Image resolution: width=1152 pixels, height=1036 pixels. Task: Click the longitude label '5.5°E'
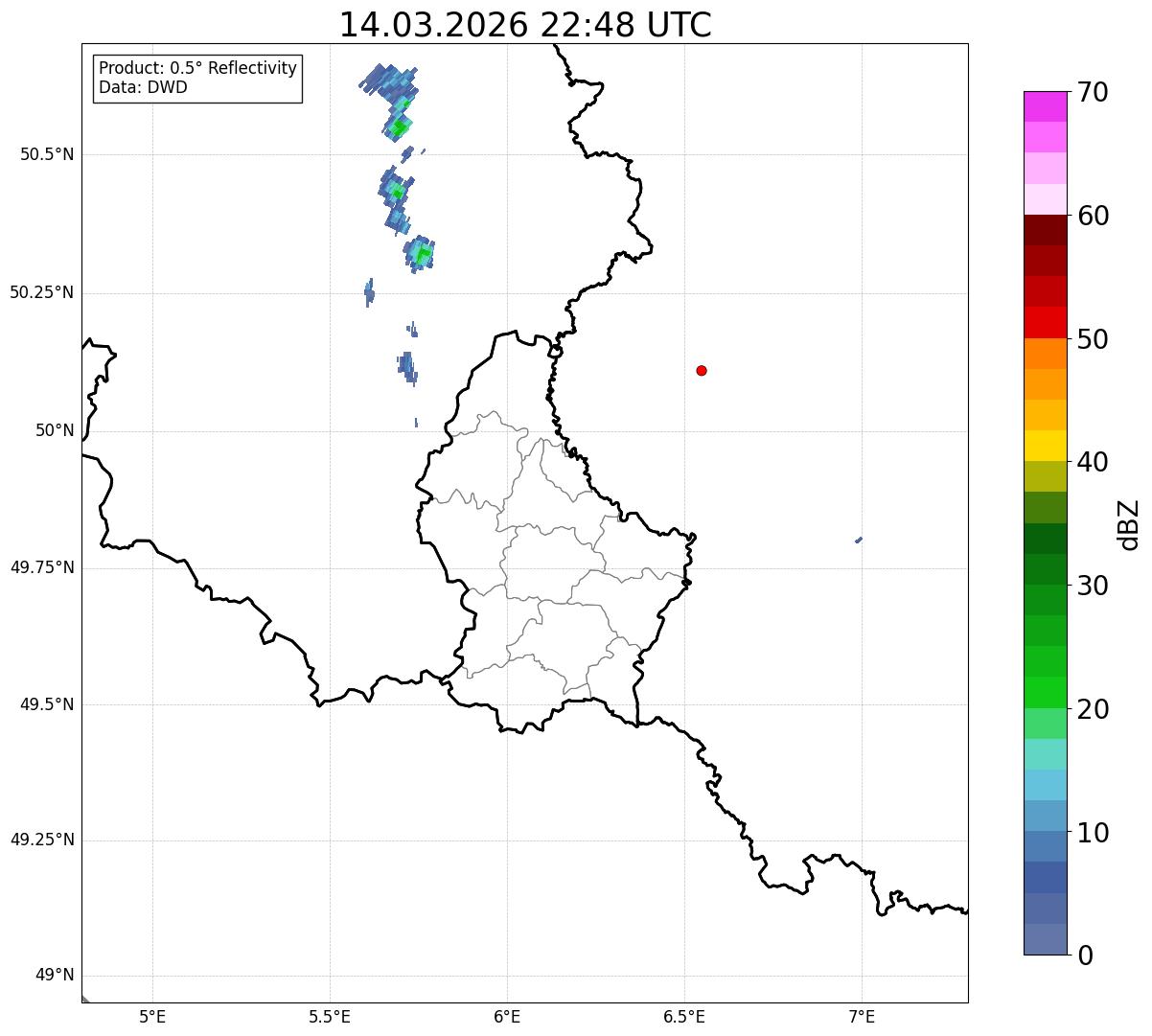point(330,1016)
